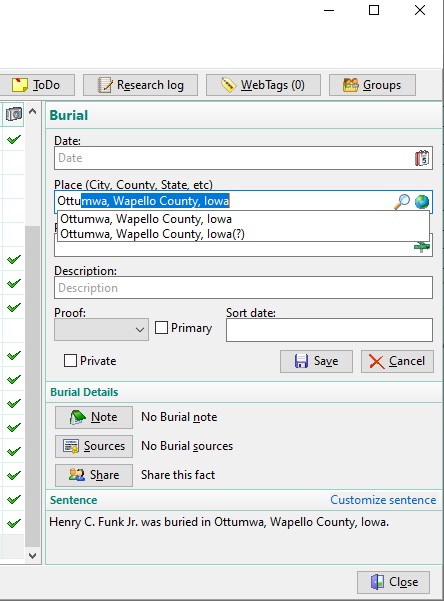The height and width of the screenshot is (601, 444).
Task: Choose first 'Ottumwa, Wapello County, Iowa' suggestion
Action: [146, 219]
